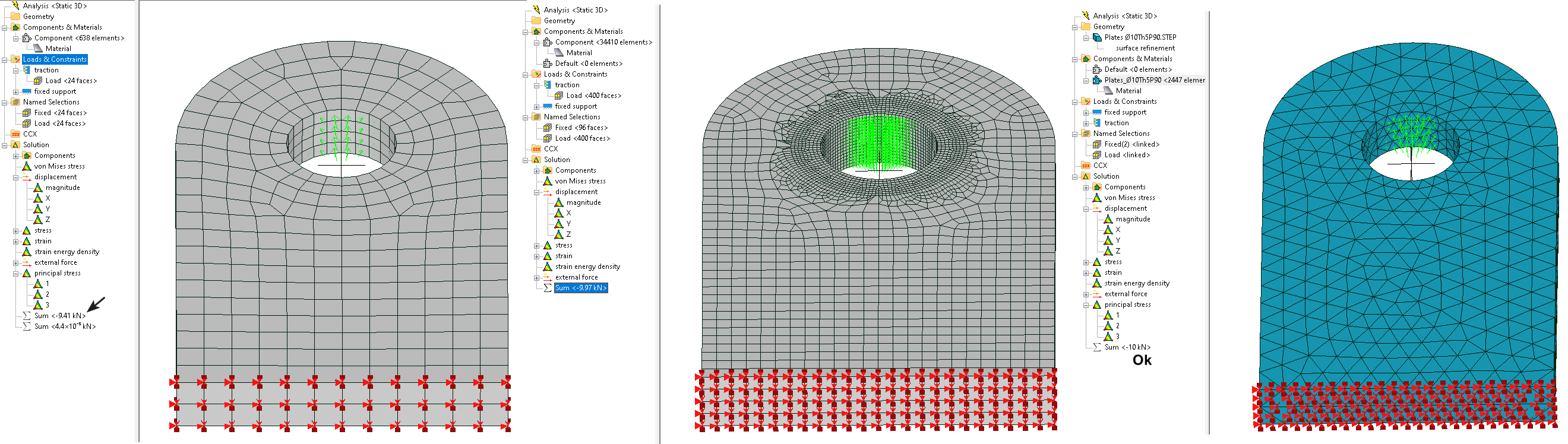This screenshot has width=1568, height=444.
Task: Click the blue Plates_Ø10Th5P90 component icon
Action: coord(1097,80)
